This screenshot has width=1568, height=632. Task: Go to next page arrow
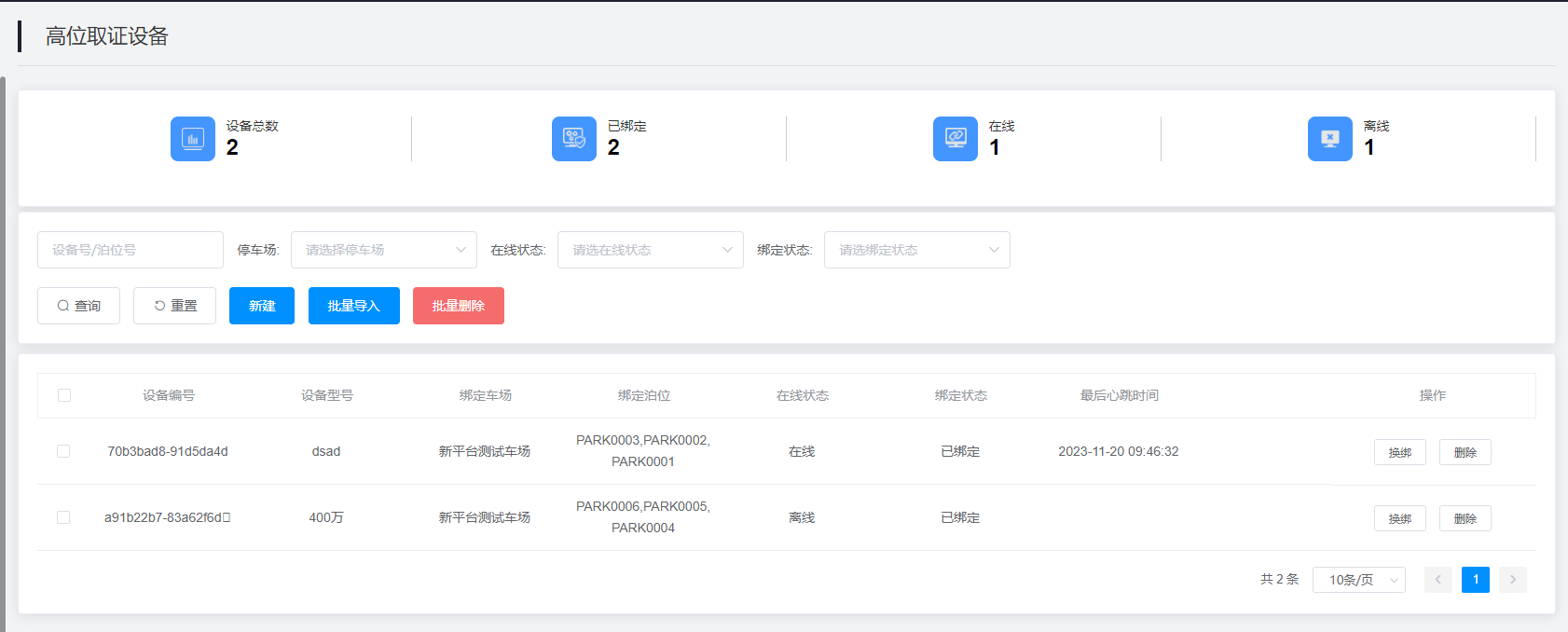[x=1513, y=580]
